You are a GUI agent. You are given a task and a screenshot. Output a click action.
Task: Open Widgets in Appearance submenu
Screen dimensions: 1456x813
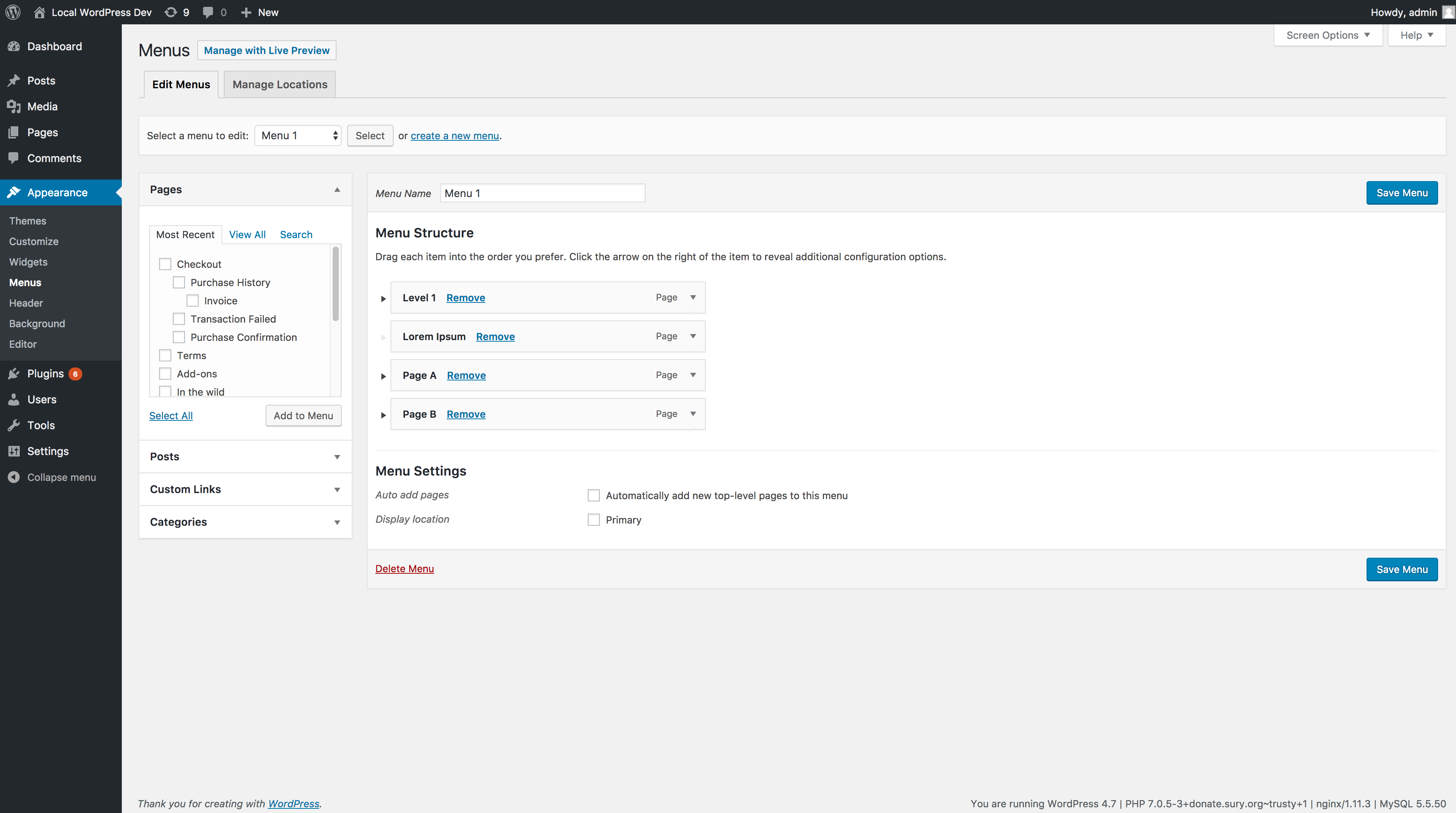(x=28, y=262)
